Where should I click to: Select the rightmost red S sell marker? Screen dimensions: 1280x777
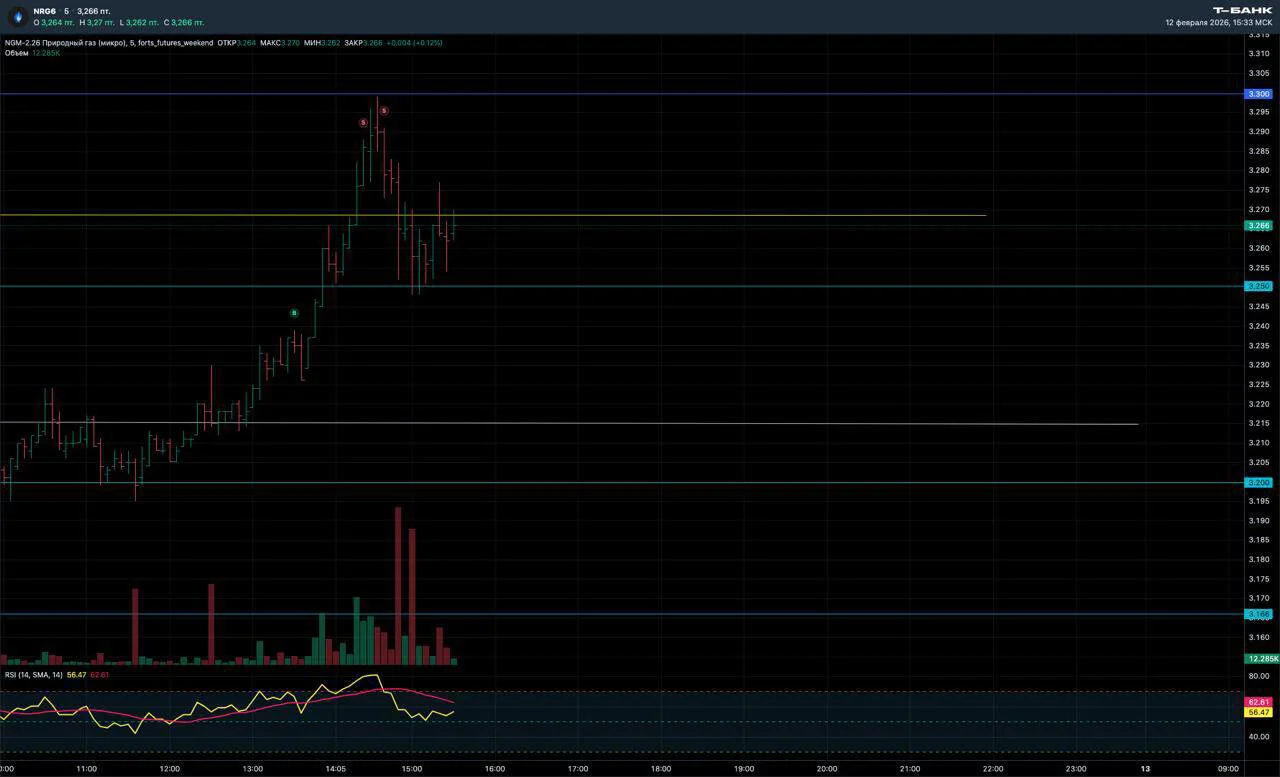pos(383,111)
